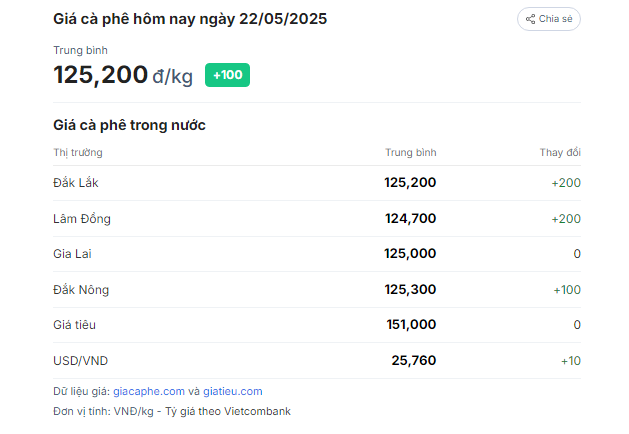Click the green +100 change badge

click(227, 75)
